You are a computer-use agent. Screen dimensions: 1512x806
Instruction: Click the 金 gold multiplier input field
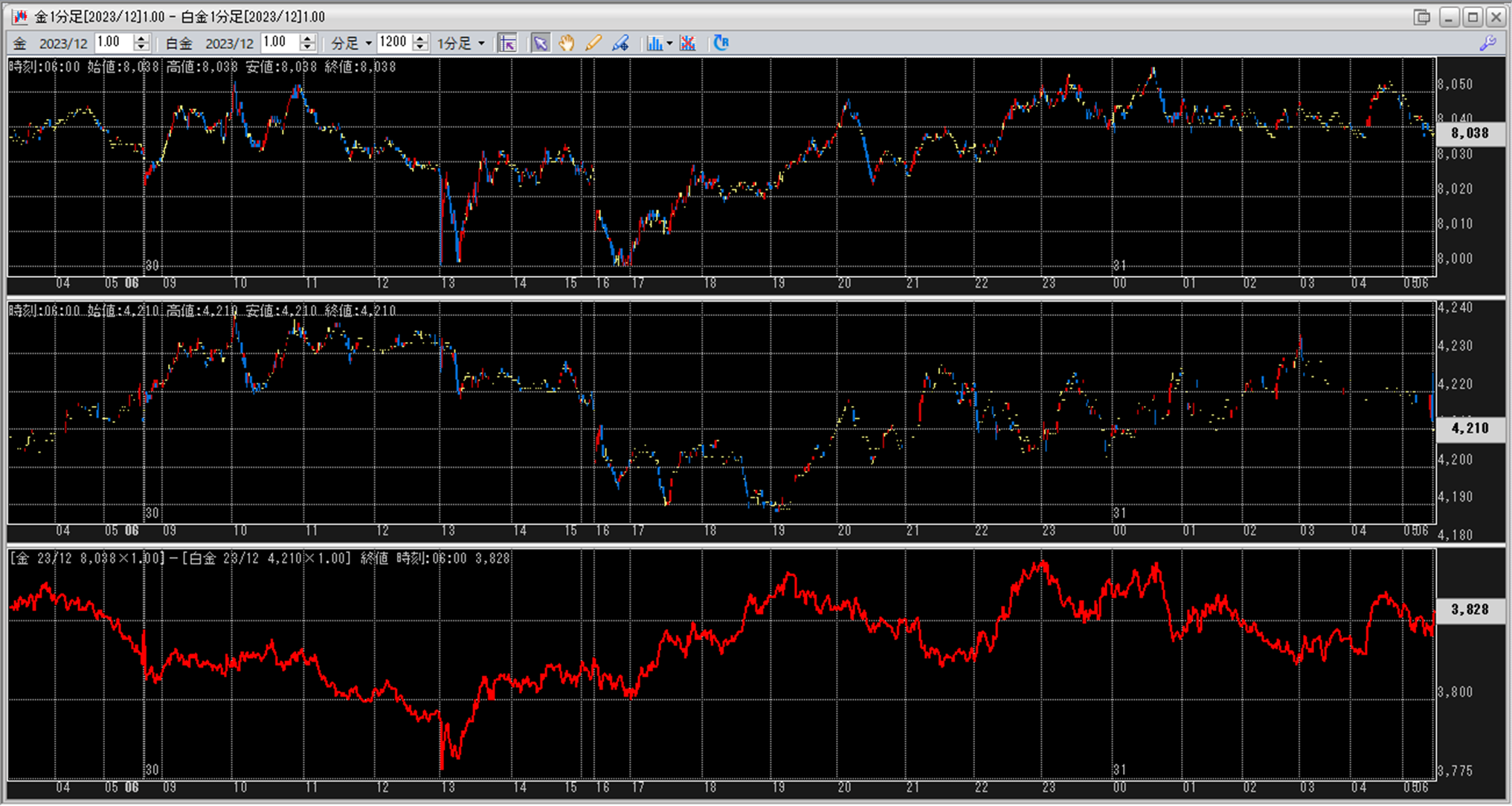coord(113,42)
